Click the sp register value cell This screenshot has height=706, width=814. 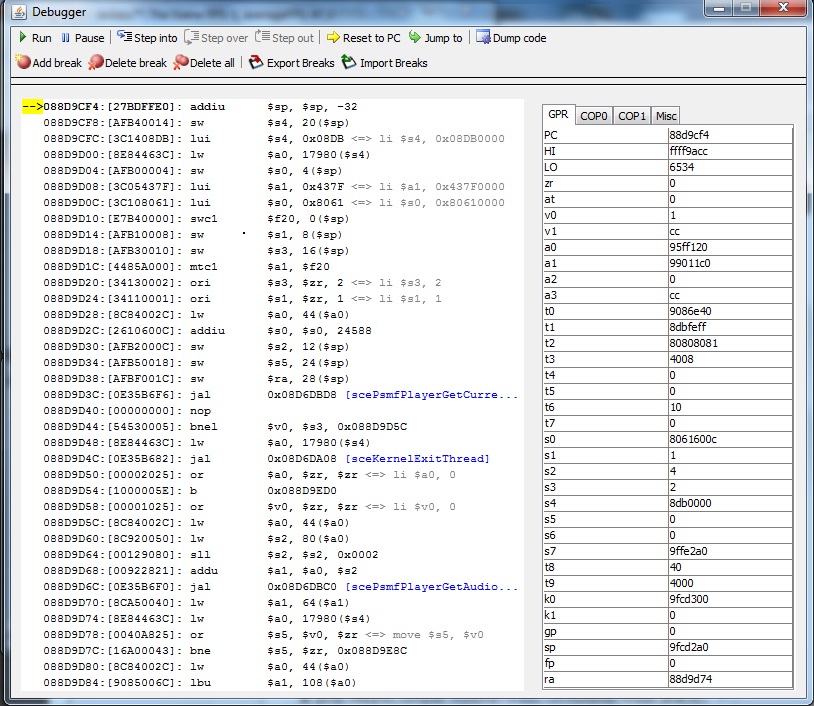(728, 647)
